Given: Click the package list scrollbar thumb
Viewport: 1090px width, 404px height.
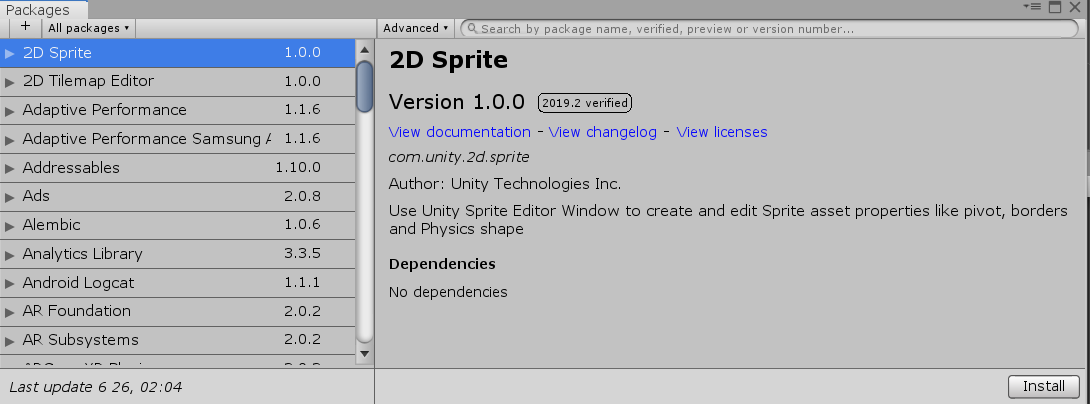Looking at the screenshot, I should pyautogui.click(x=364, y=86).
